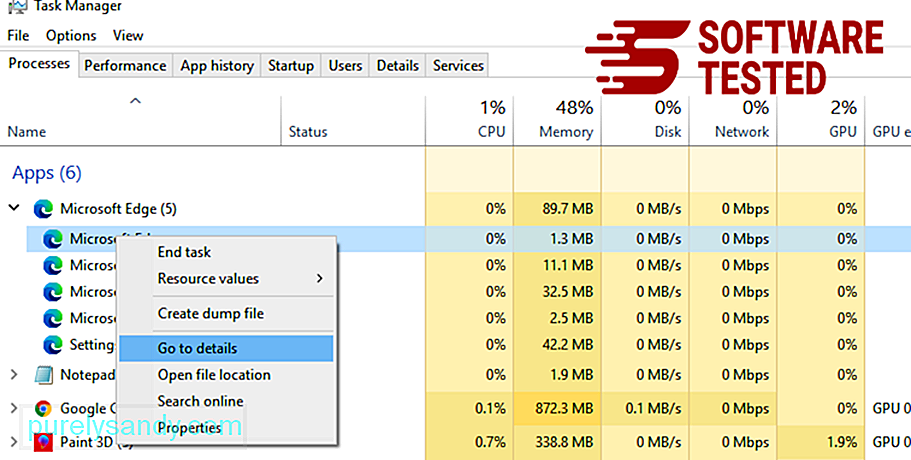Viewport: 911px width, 460px height.
Task: Click the 89.7 MB memory value
Action: point(568,209)
